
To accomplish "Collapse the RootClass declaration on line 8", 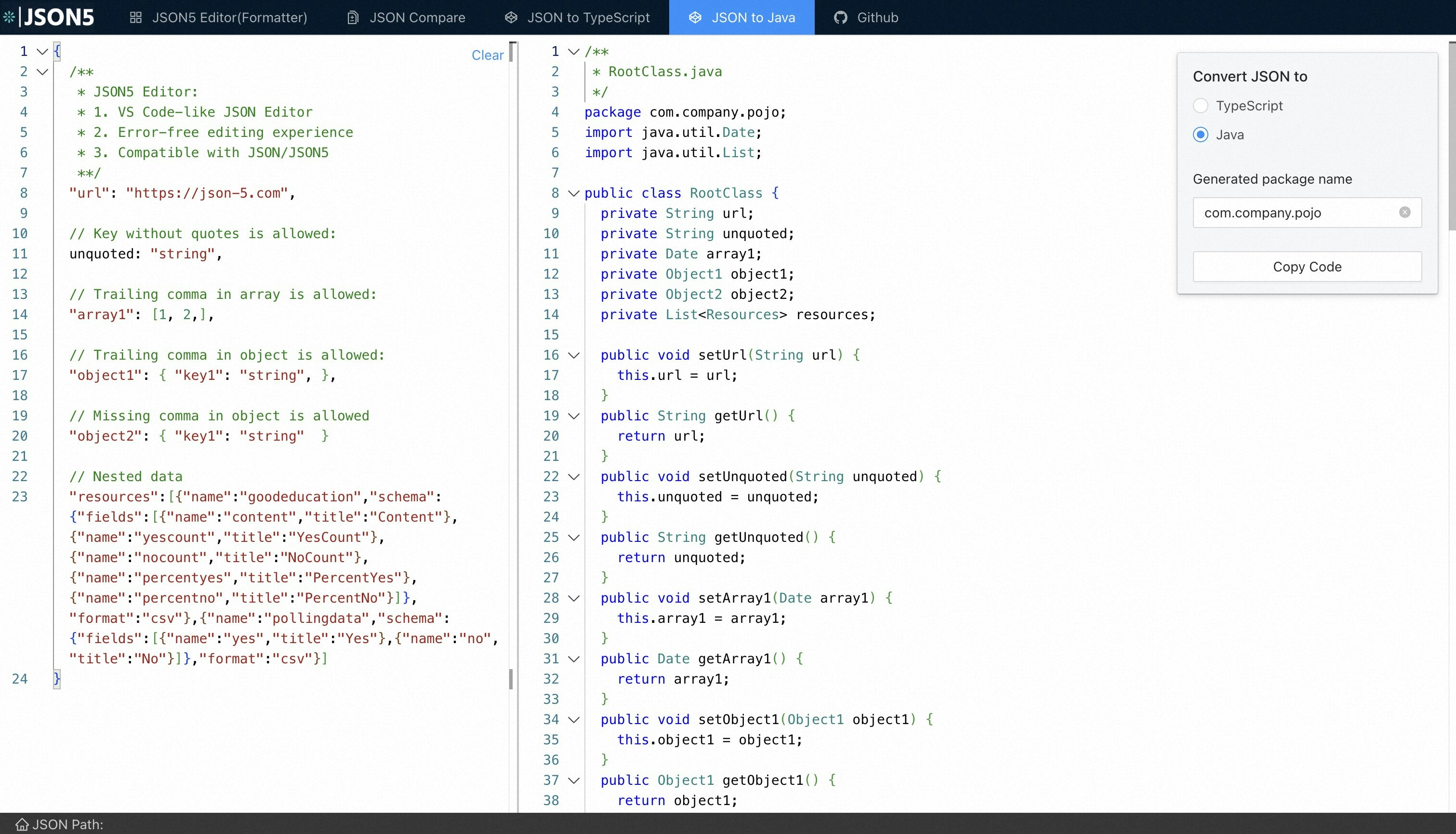I will pos(574,194).
